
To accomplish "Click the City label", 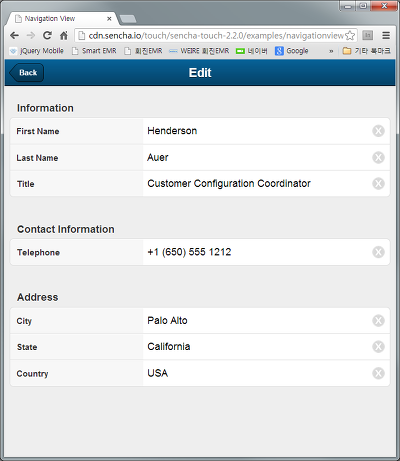I will pos(24,321).
